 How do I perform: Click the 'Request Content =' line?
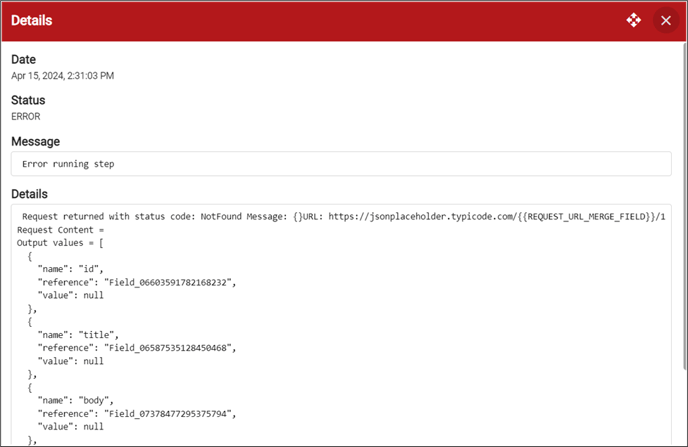[61, 230]
